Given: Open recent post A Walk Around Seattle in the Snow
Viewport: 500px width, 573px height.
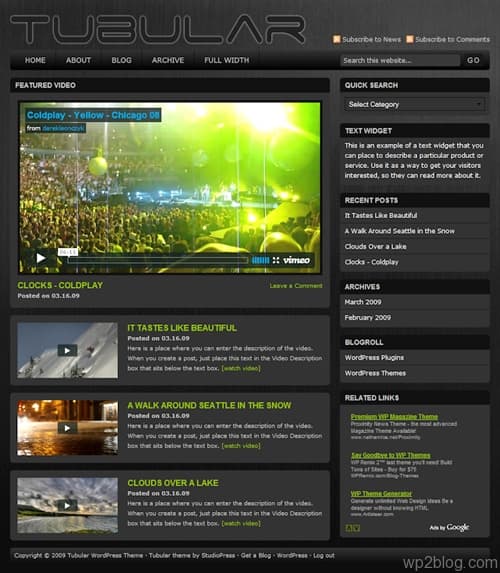Looking at the screenshot, I should click(x=399, y=231).
